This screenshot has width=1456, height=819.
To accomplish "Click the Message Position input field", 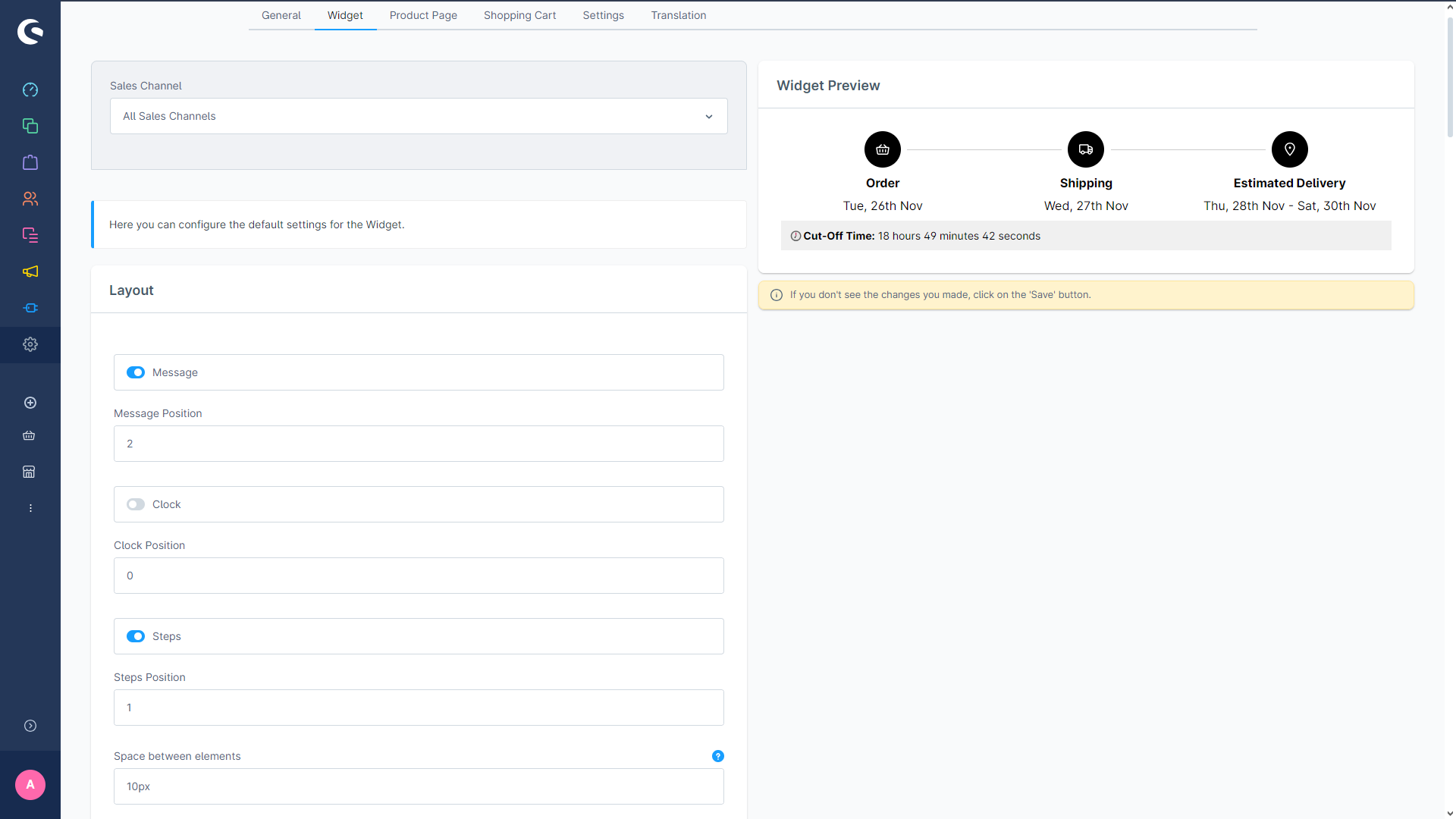I will click(x=419, y=444).
